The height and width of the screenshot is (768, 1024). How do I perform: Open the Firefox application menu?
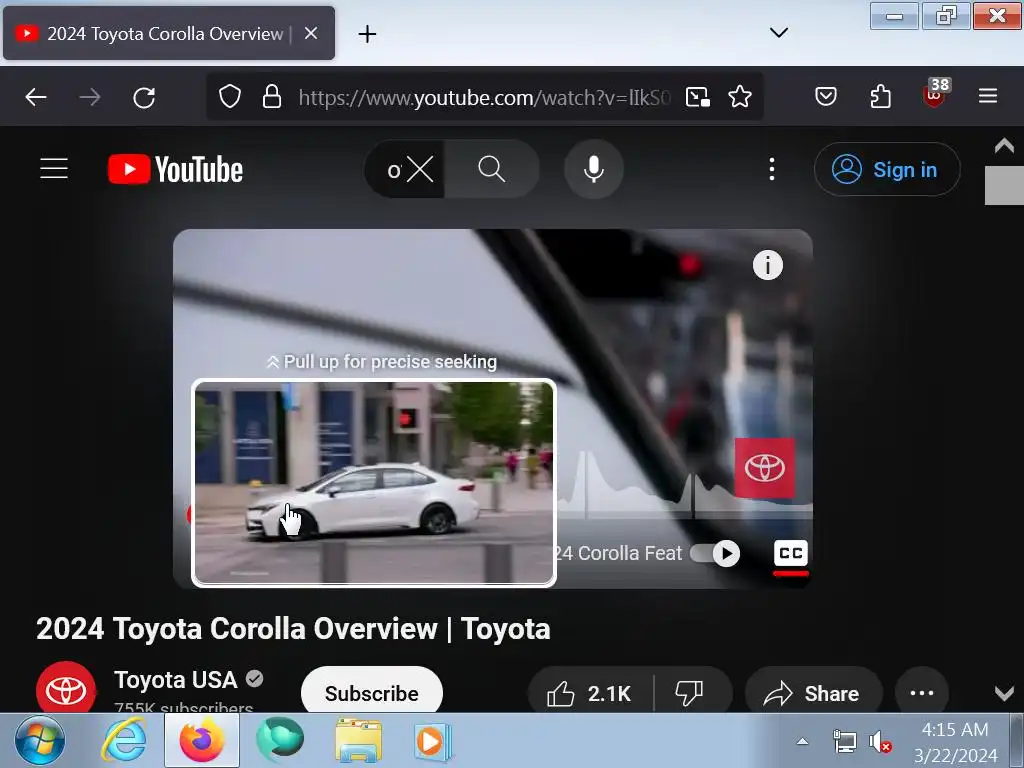(987, 97)
